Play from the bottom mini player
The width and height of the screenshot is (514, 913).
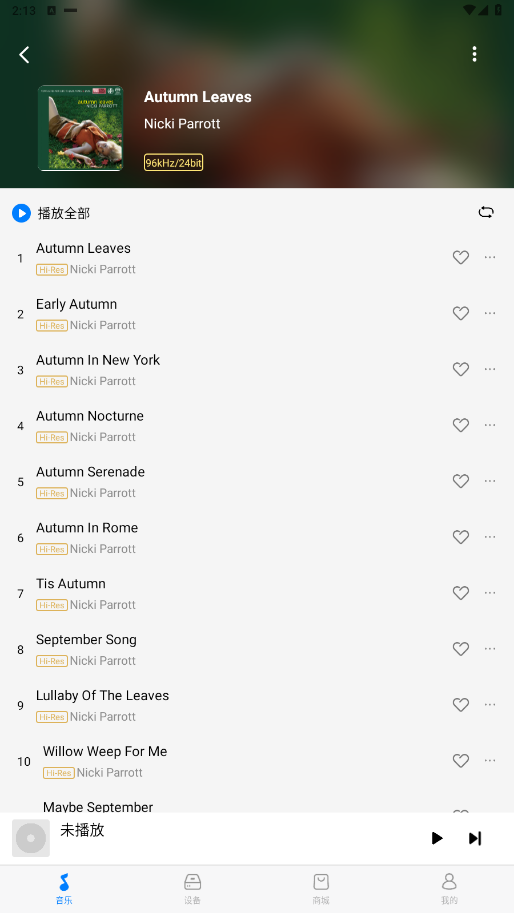click(x=437, y=838)
